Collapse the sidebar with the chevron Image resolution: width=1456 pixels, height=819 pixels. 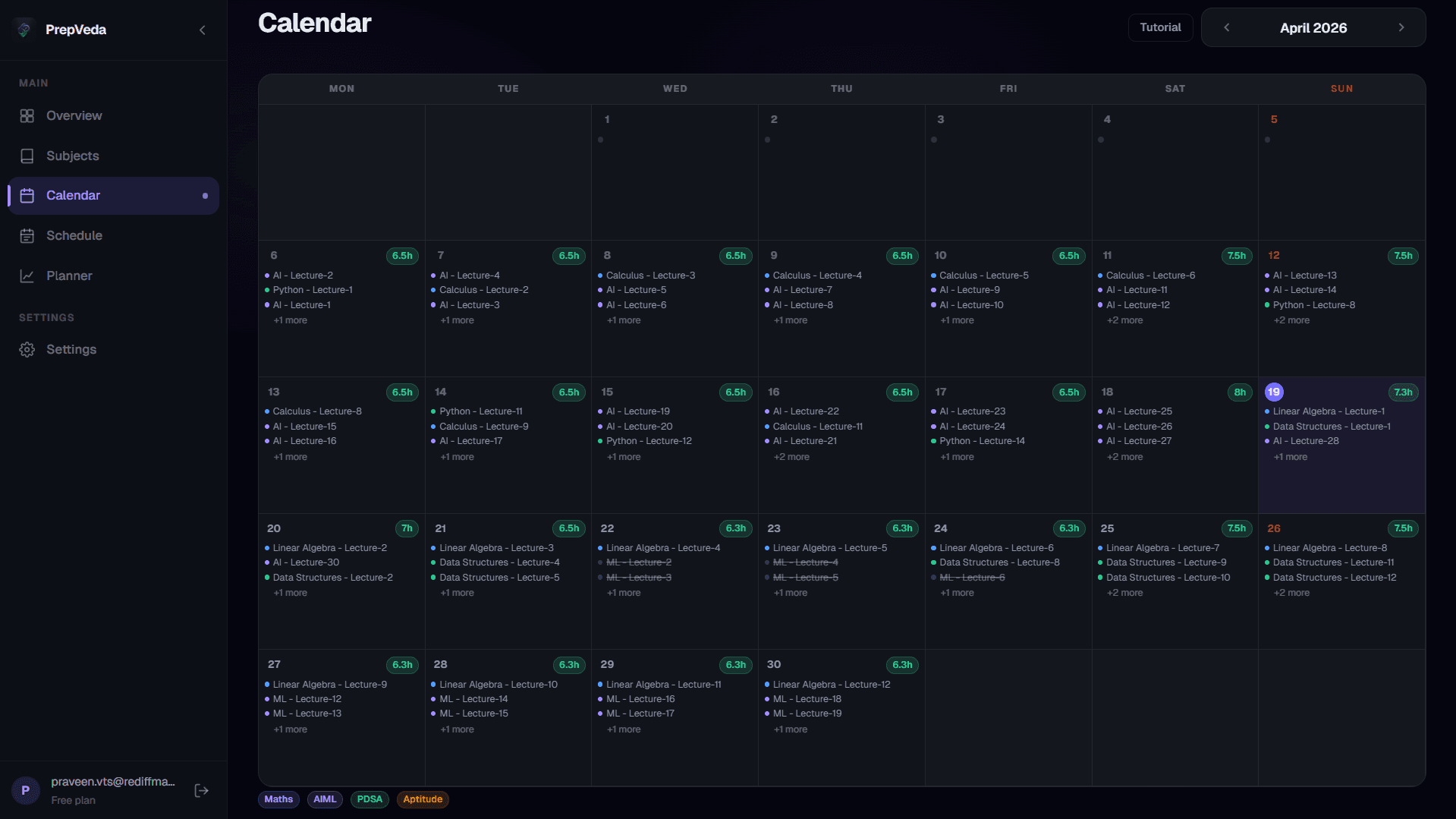[202, 30]
